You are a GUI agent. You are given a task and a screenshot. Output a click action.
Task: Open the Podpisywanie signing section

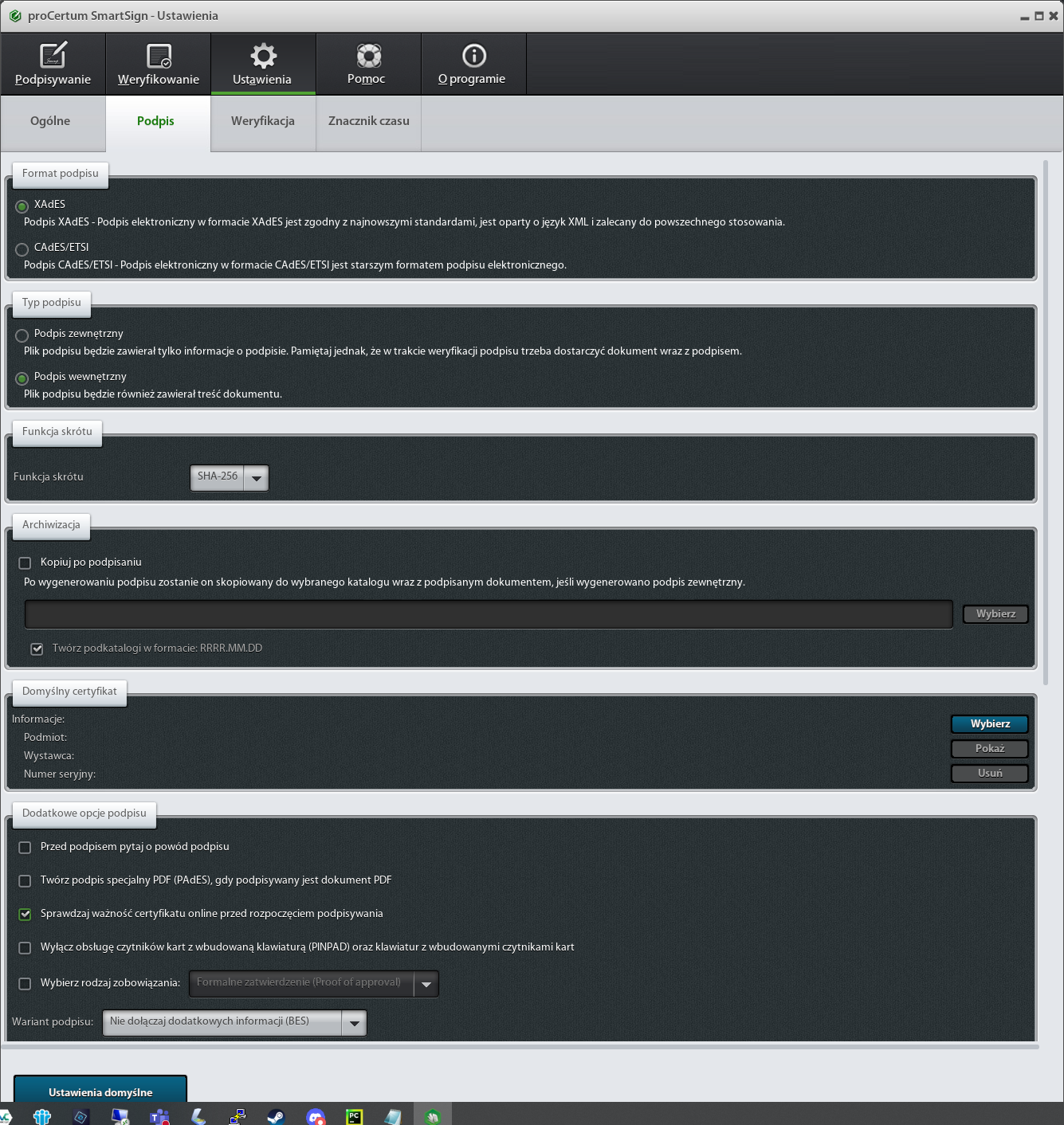tap(53, 64)
